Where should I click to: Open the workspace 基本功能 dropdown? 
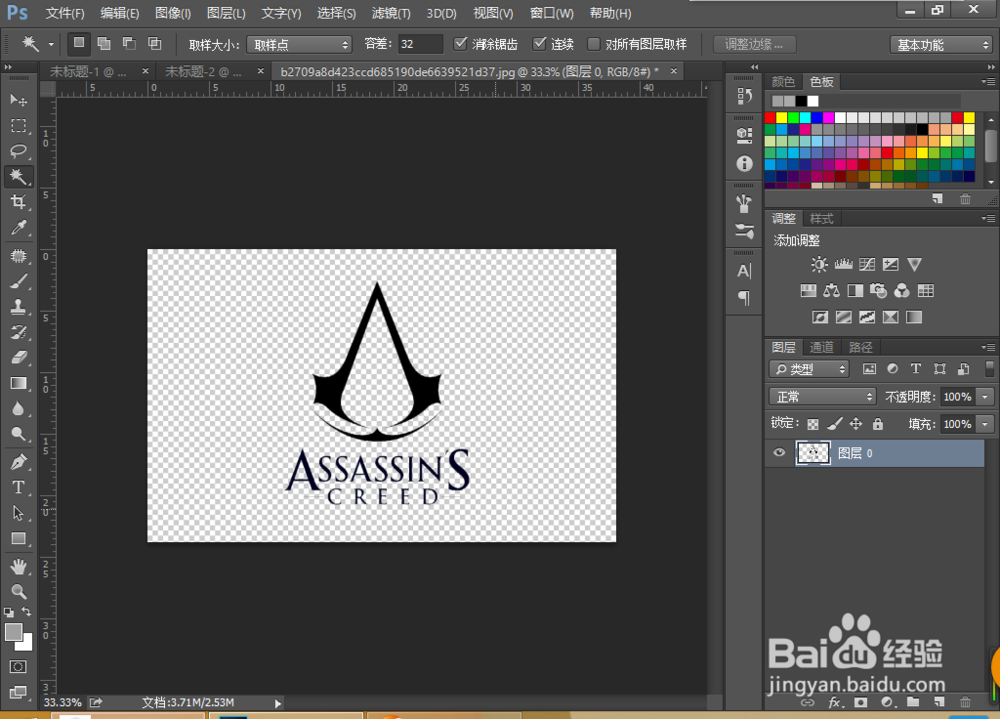click(x=941, y=45)
